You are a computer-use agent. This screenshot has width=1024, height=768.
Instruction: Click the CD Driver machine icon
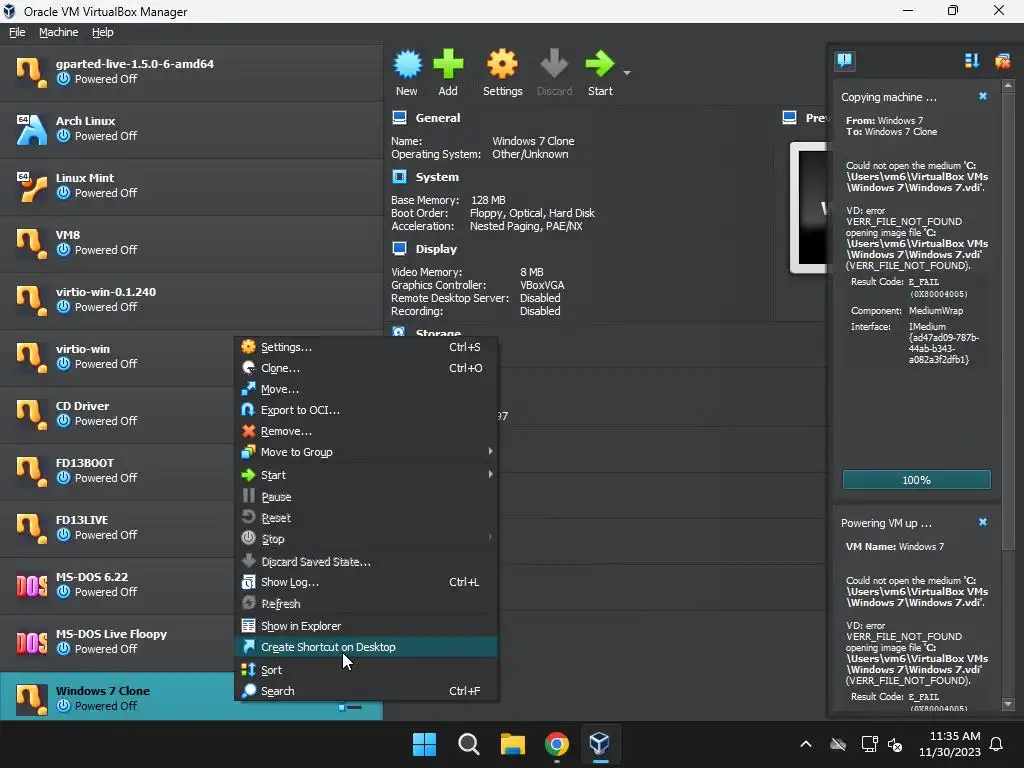31,414
